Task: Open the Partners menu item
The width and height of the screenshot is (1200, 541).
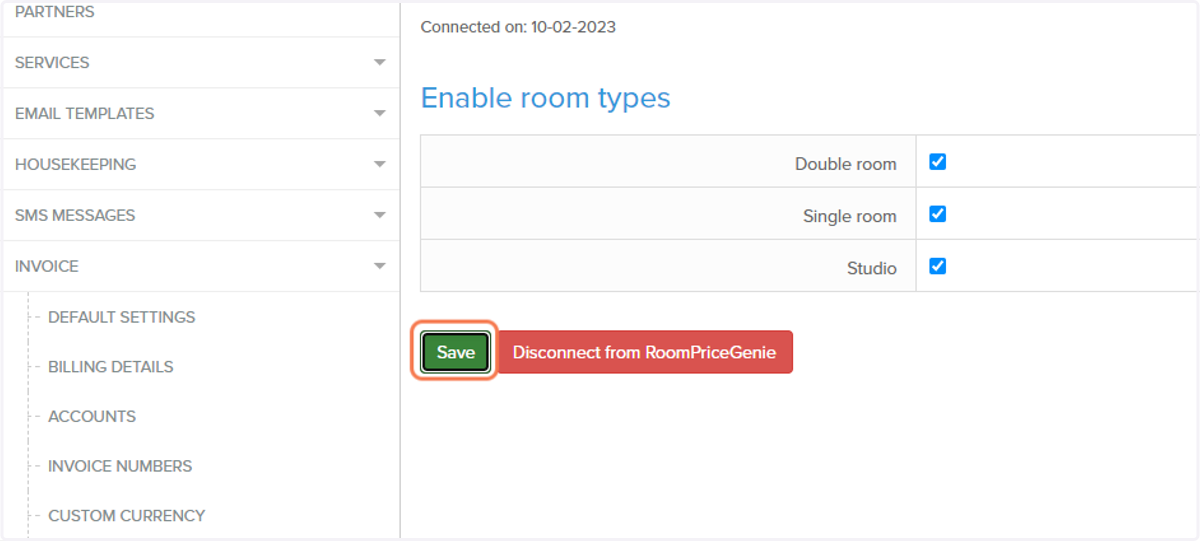Action: (x=55, y=12)
